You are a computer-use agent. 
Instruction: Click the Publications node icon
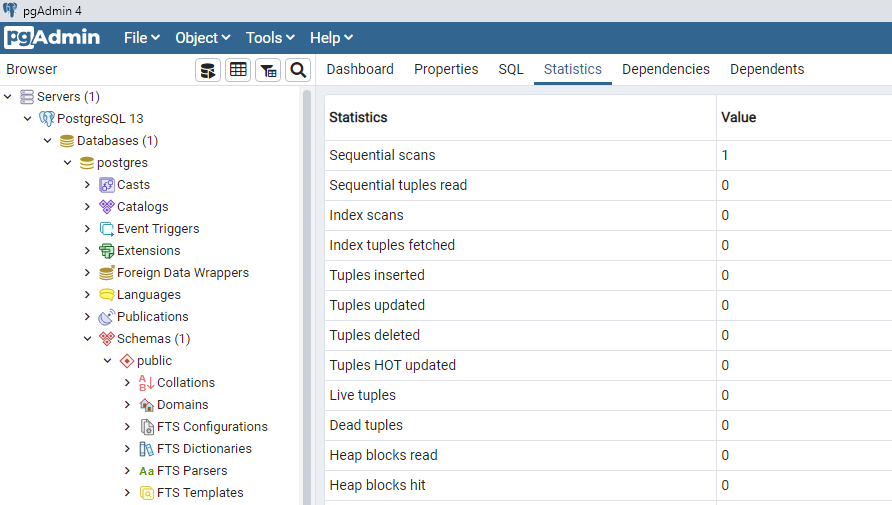(106, 317)
